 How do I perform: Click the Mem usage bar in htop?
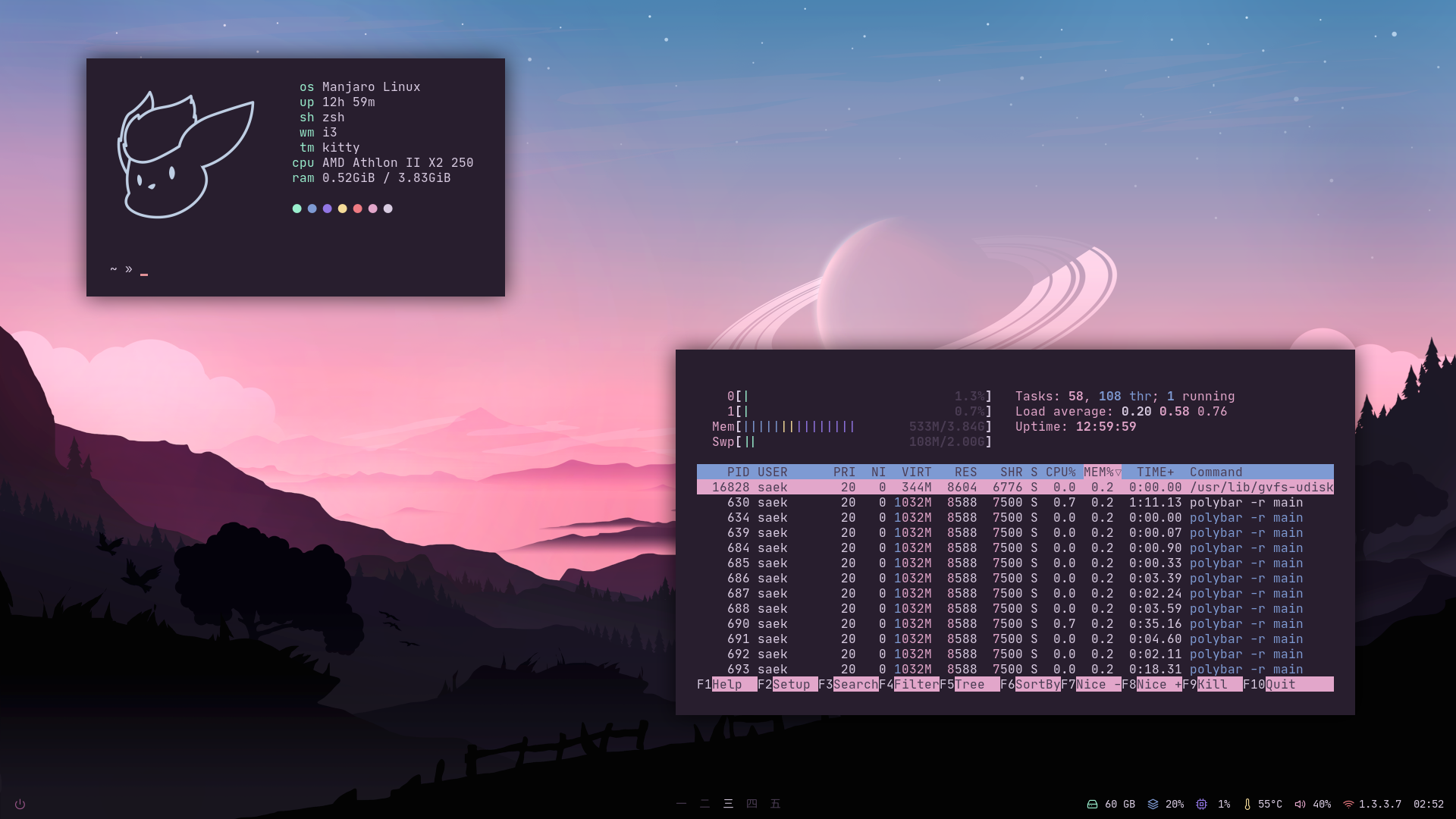click(852, 427)
